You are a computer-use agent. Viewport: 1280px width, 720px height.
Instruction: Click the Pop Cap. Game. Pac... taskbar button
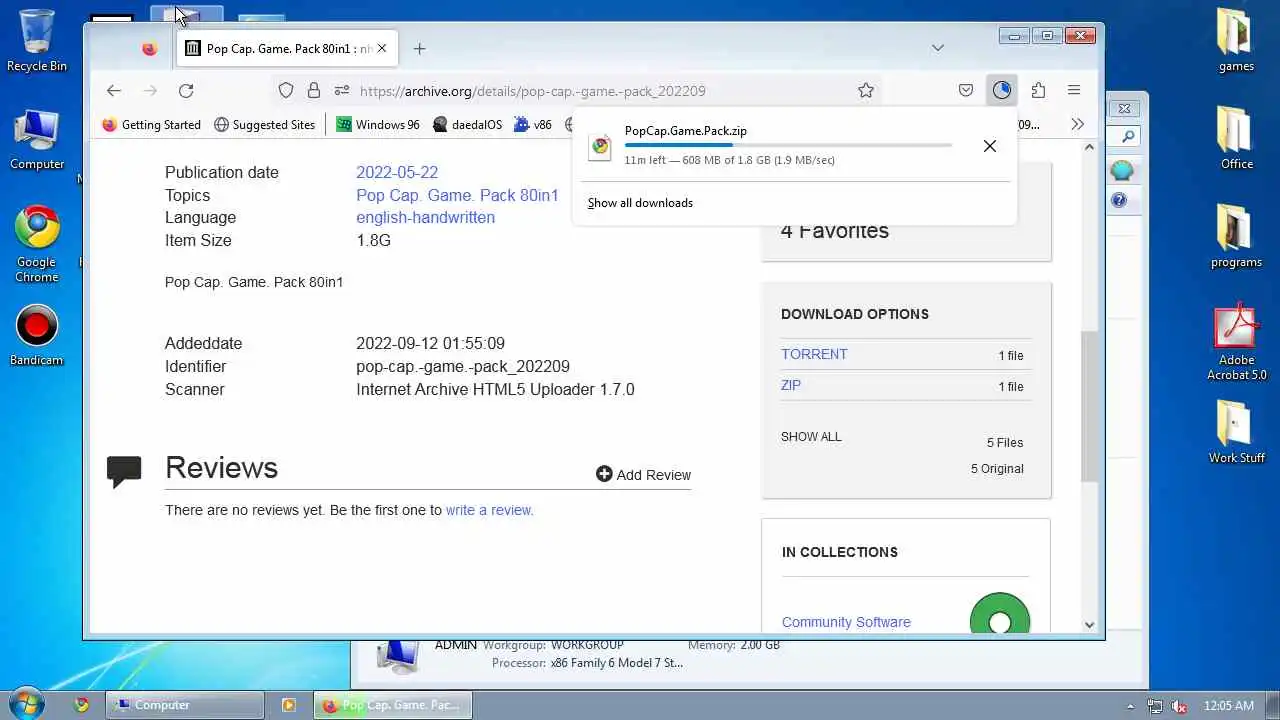[x=392, y=705]
